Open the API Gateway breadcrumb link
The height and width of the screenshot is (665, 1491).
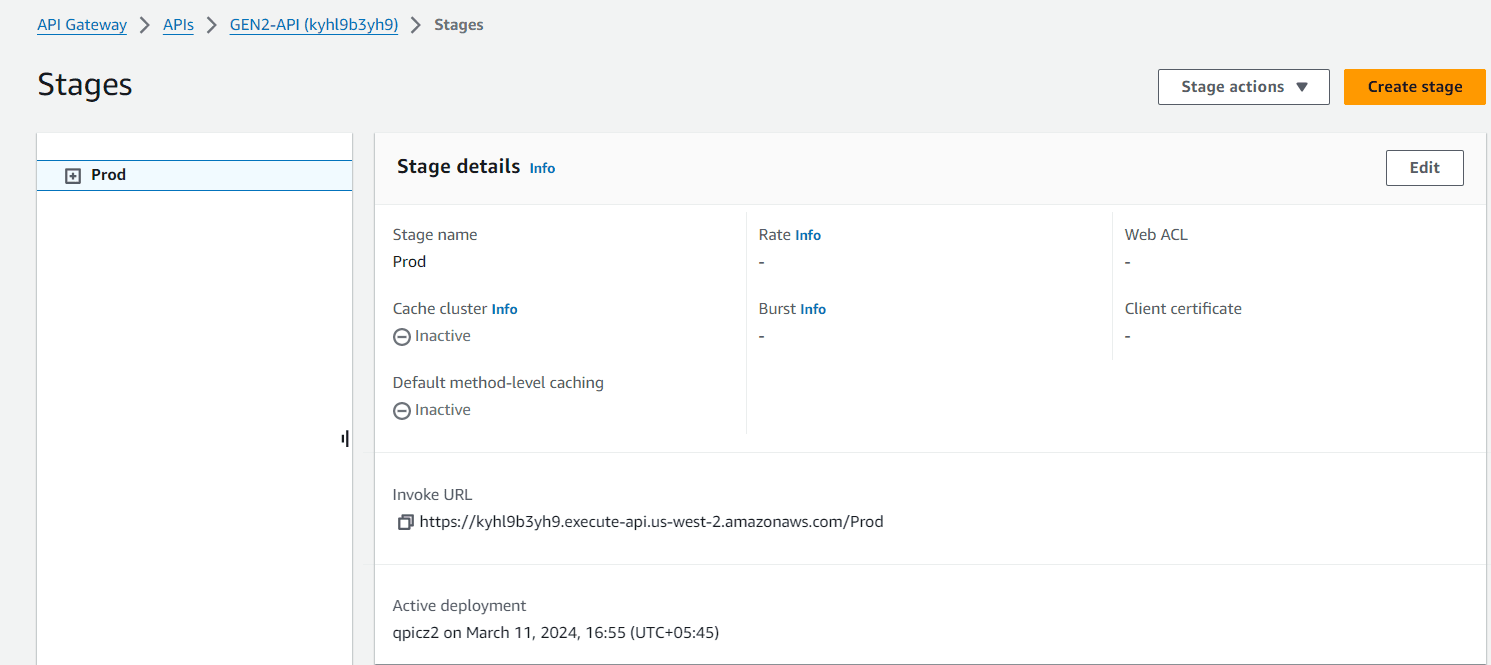82,25
